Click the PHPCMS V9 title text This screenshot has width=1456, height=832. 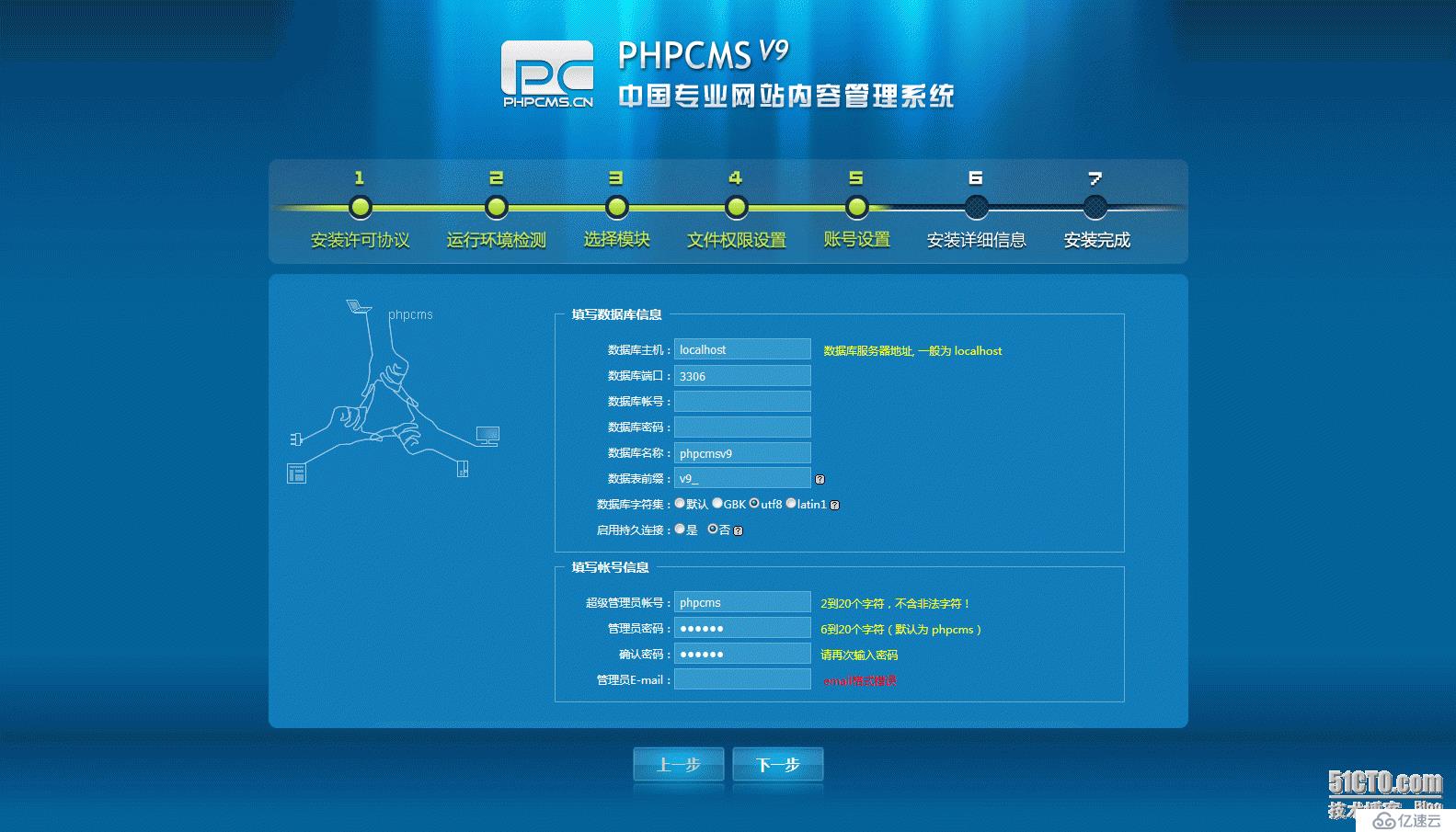pos(704,55)
